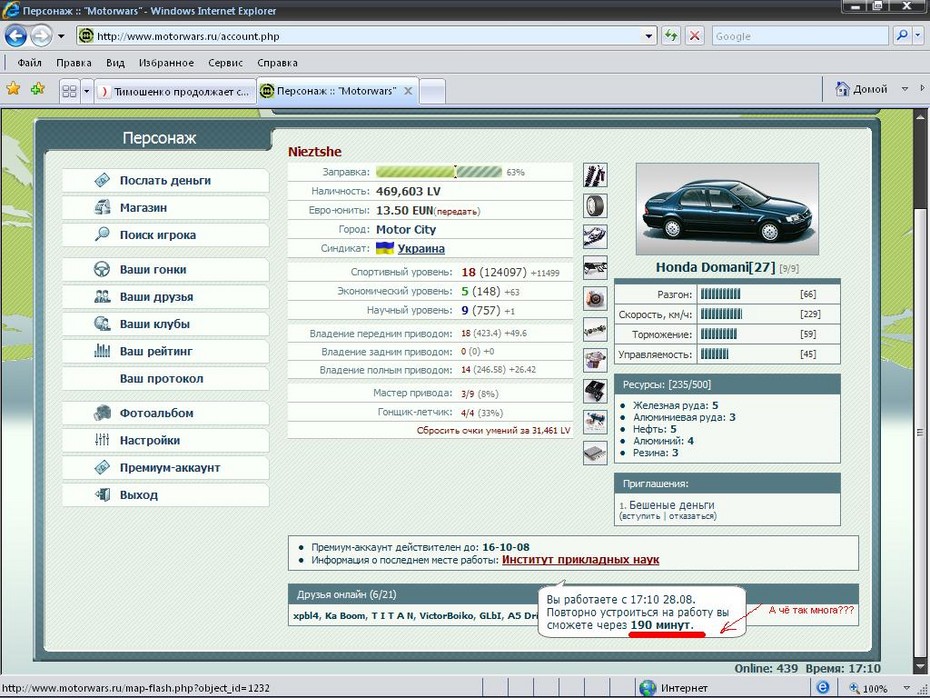Open the black pedal-box part icon
This screenshot has height=698, width=930.
tap(595, 391)
